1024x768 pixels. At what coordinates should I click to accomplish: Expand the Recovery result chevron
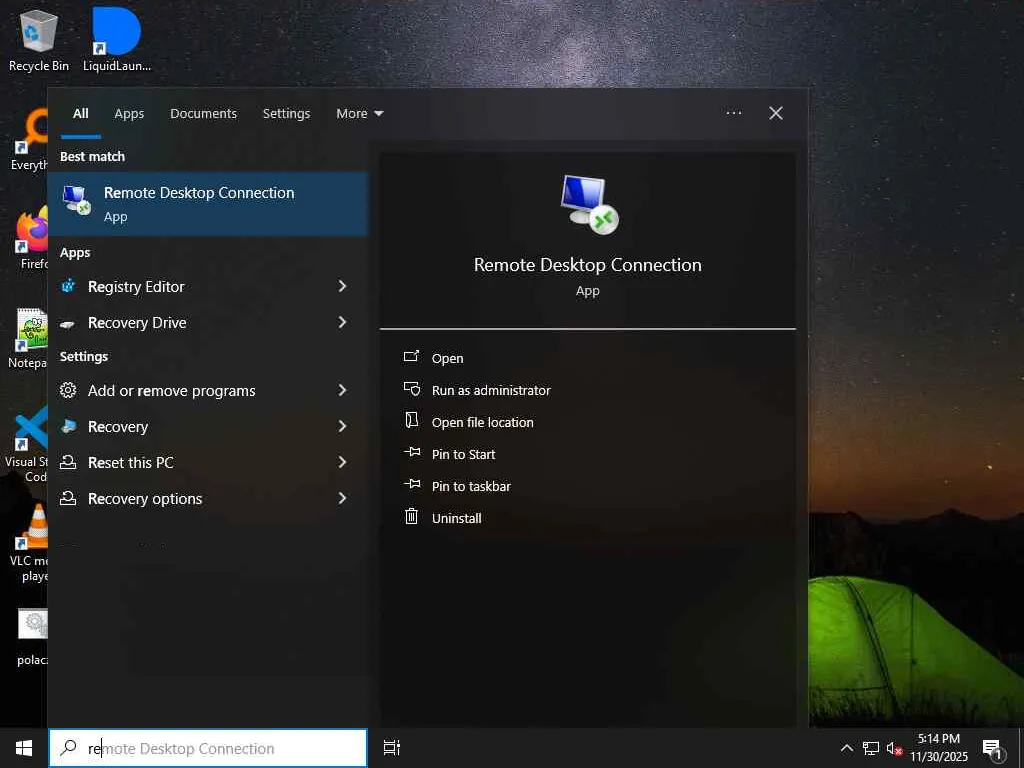tap(342, 426)
